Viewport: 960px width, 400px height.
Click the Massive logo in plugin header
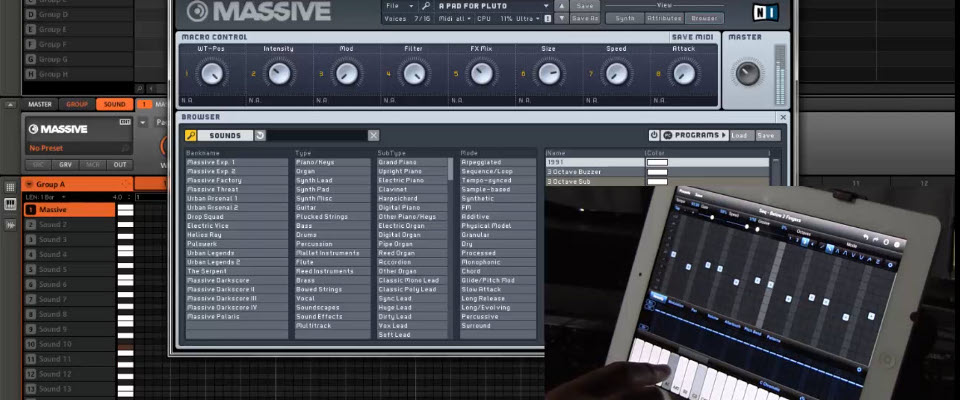(258, 11)
